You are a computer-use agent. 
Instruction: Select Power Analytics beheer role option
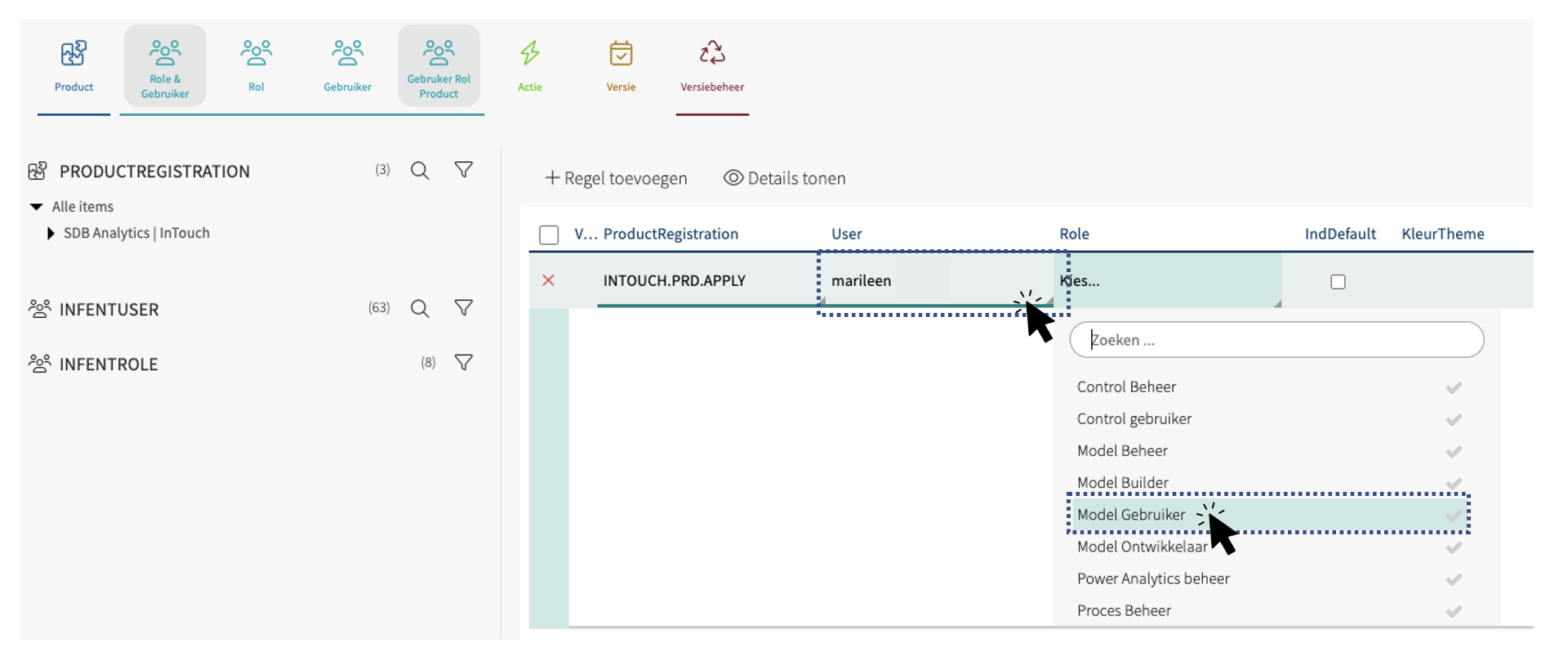click(x=1153, y=578)
